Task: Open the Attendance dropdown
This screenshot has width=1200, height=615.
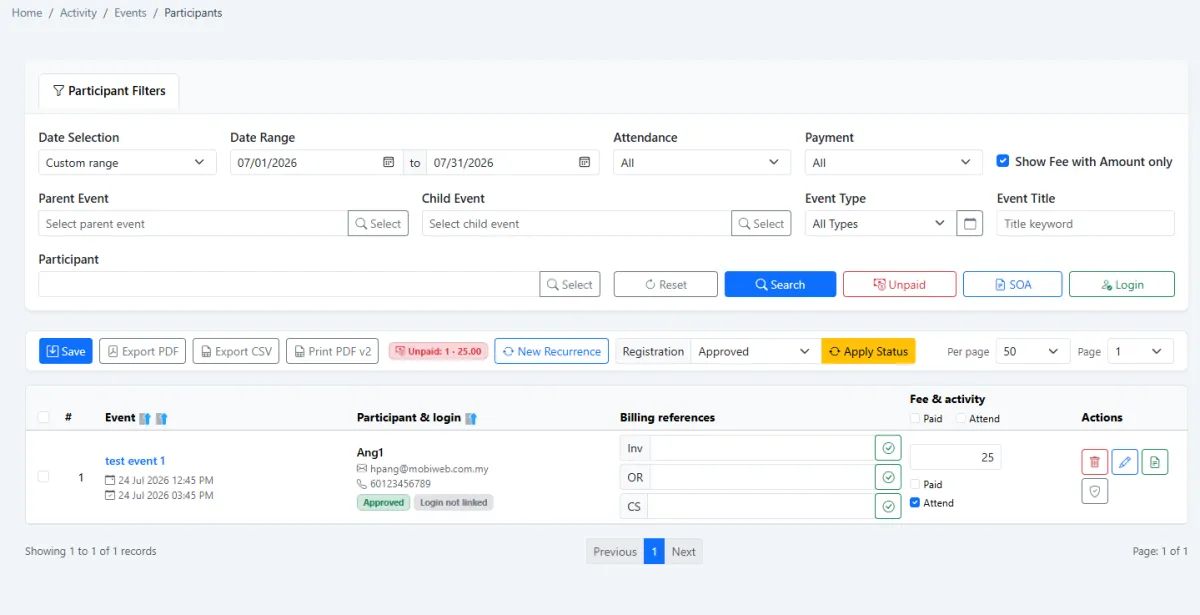Action: 702,162
